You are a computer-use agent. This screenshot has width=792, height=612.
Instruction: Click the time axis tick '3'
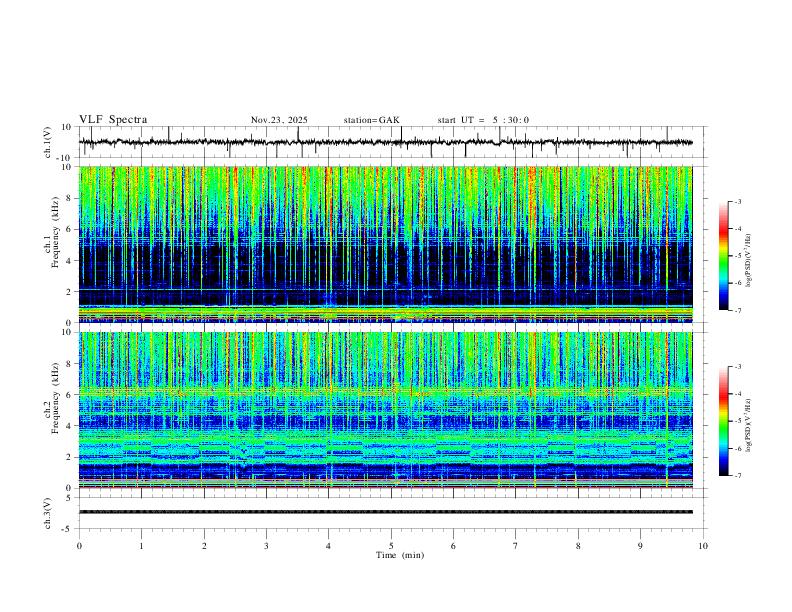pos(266,546)
